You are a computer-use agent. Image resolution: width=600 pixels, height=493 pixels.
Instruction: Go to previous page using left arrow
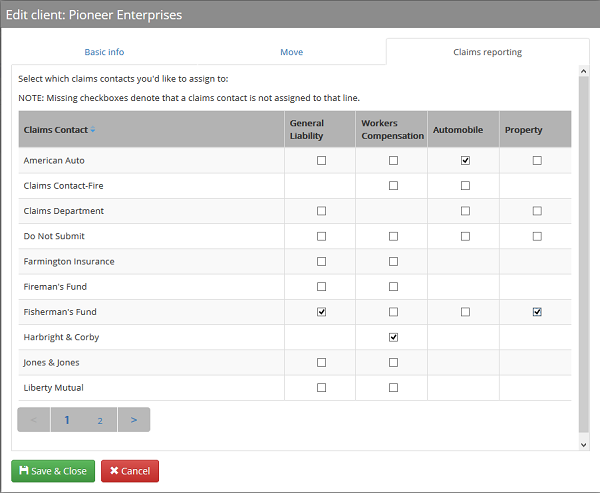(34, 420)
